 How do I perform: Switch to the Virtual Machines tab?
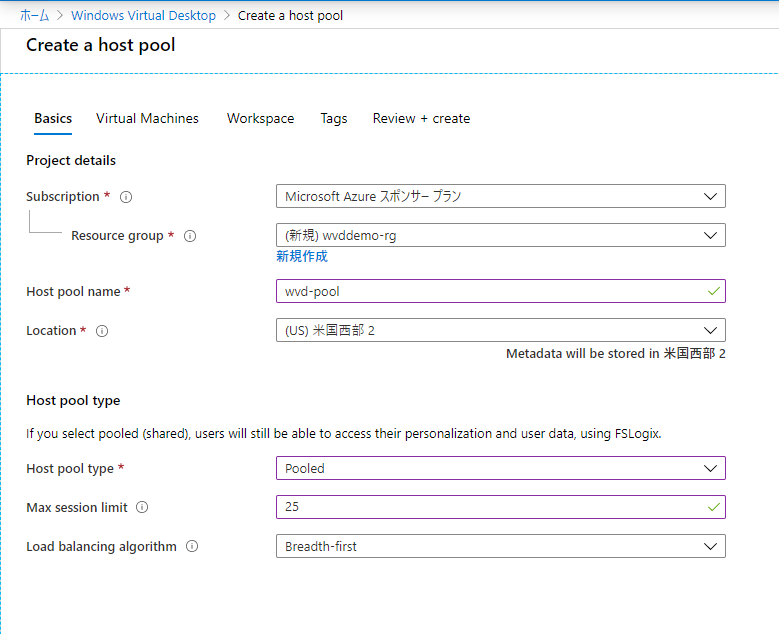click(147, 119)
